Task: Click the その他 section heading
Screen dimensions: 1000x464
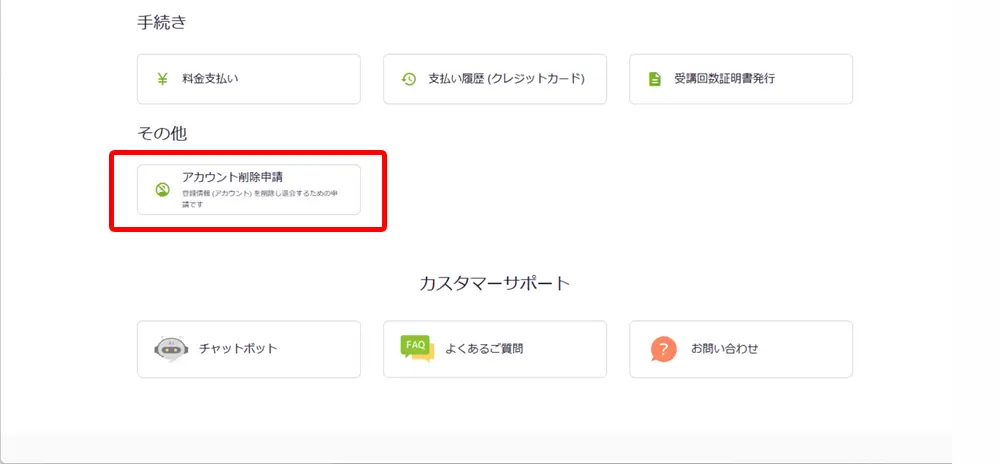Action: pos(162,132)
